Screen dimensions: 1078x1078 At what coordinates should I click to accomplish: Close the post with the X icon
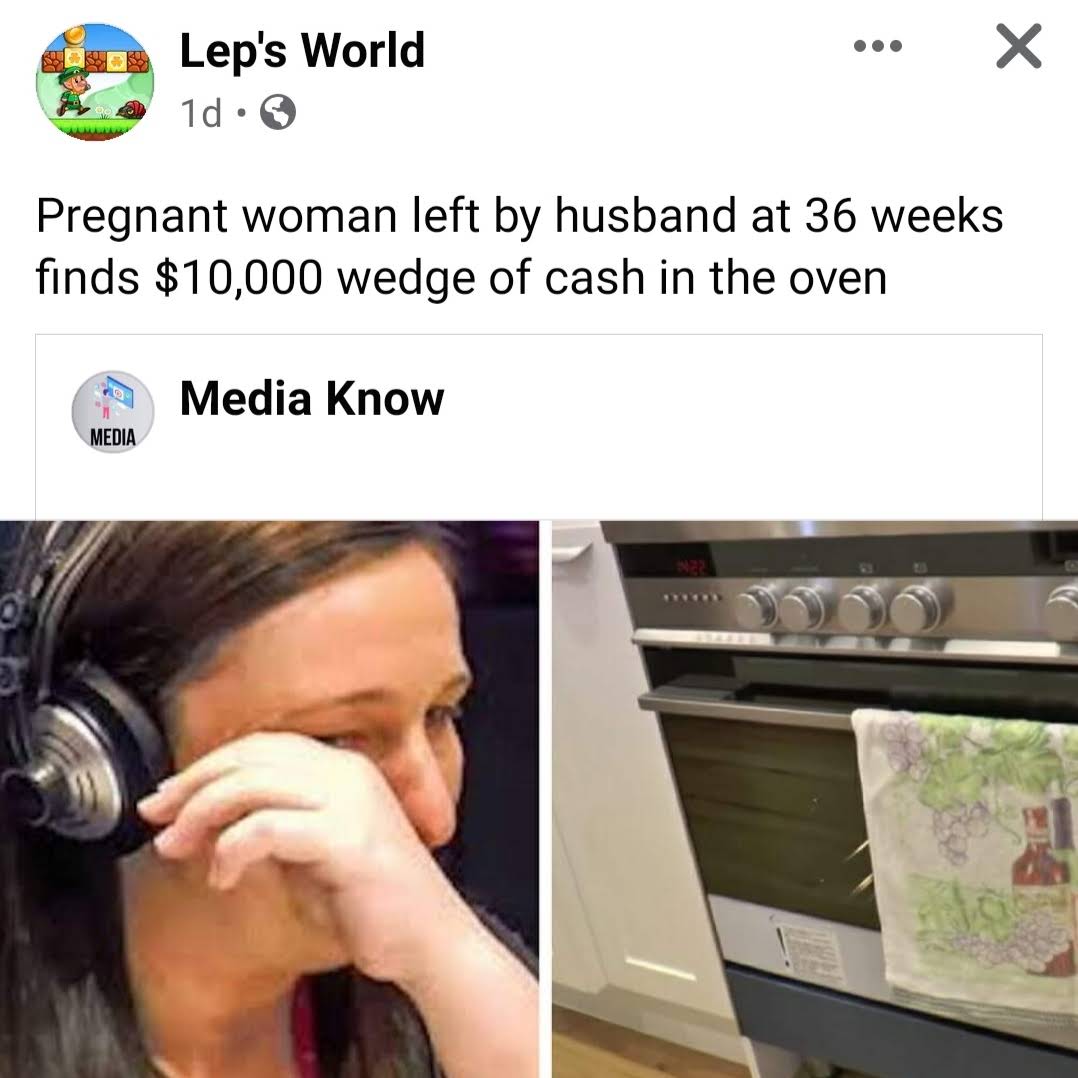pos(1018,46)
